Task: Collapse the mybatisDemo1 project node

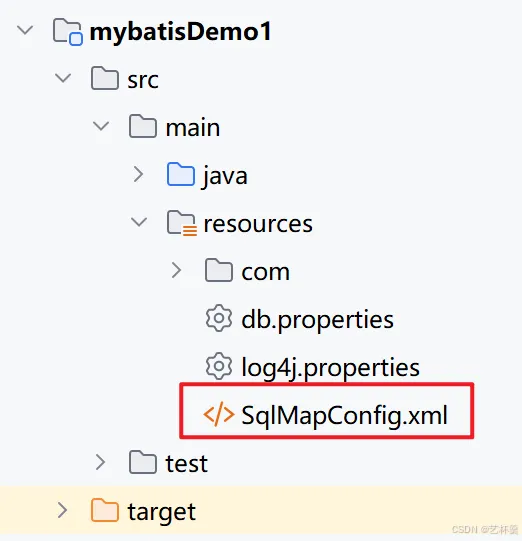Action: click(25, 30)
